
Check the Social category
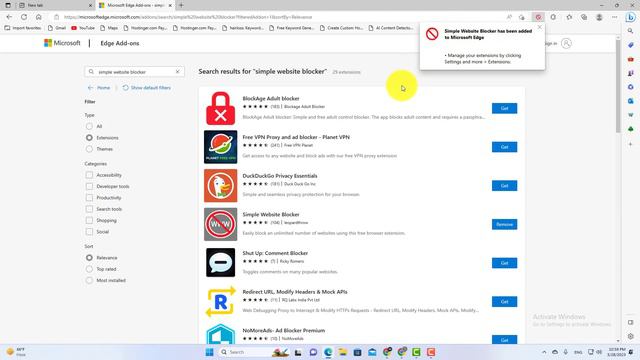click(x=89, y=231)
